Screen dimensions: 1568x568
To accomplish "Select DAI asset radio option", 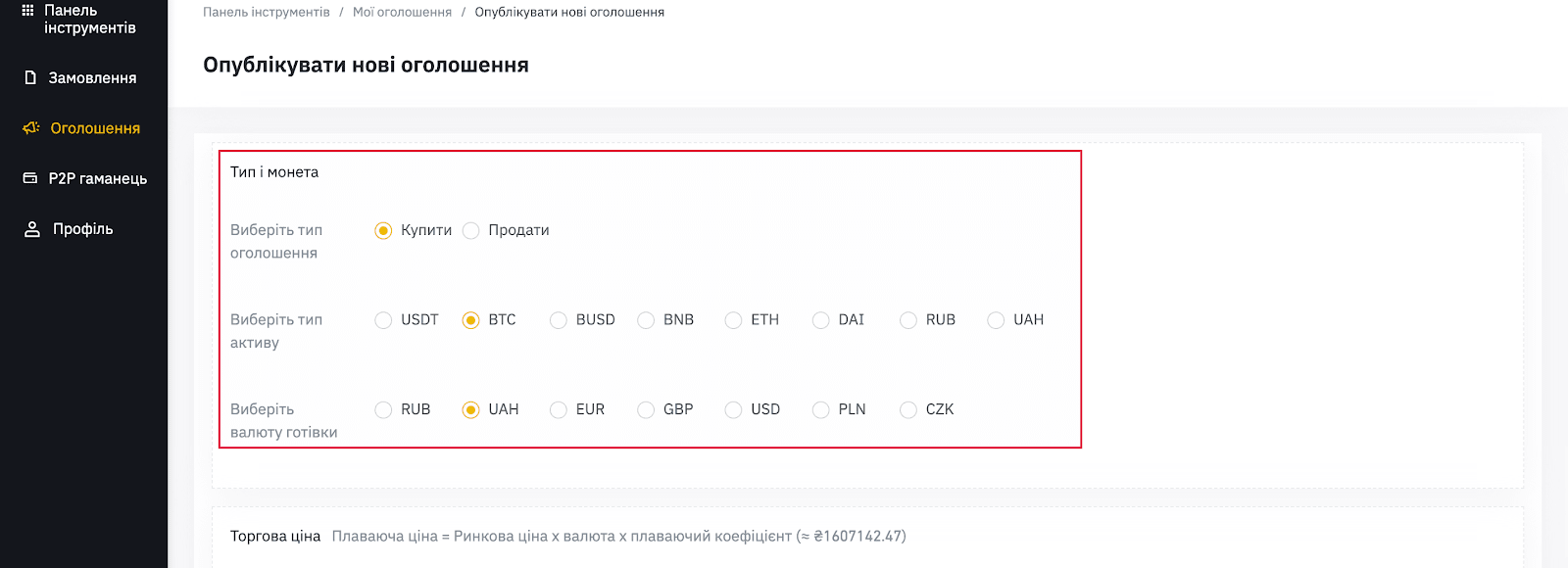I will tap(821, 320).
